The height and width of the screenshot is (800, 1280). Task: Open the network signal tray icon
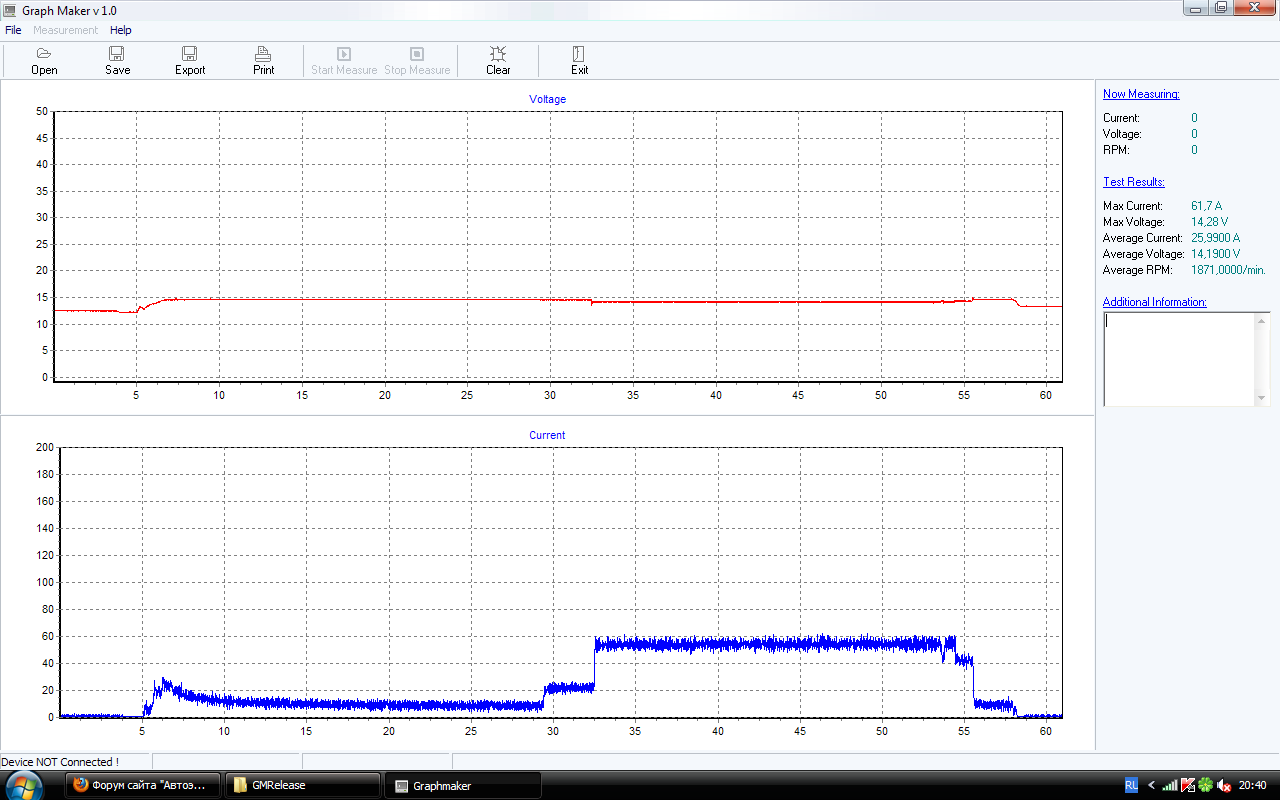coord(1170,786)
